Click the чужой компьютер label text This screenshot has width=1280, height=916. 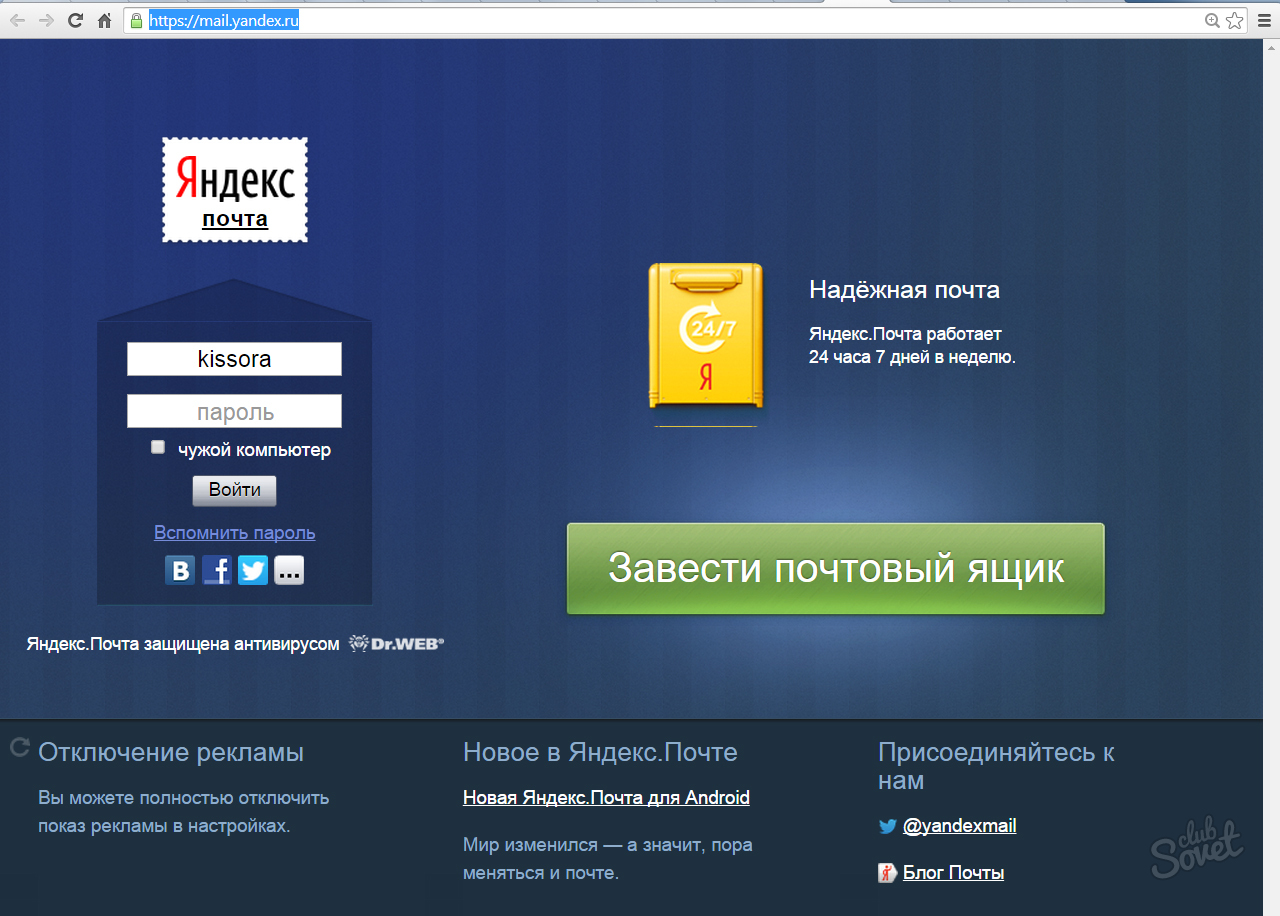(254, 450)
